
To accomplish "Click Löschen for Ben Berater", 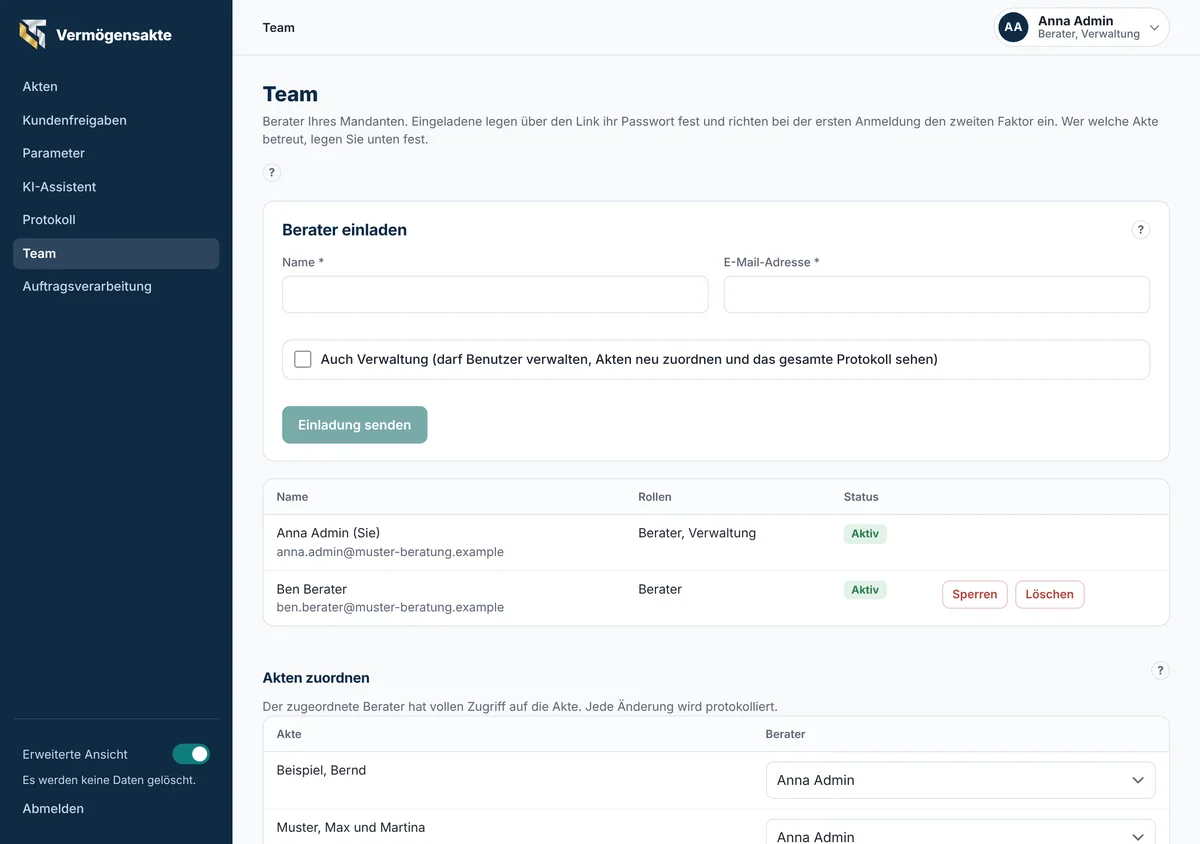I will [x=1049, y=594].
